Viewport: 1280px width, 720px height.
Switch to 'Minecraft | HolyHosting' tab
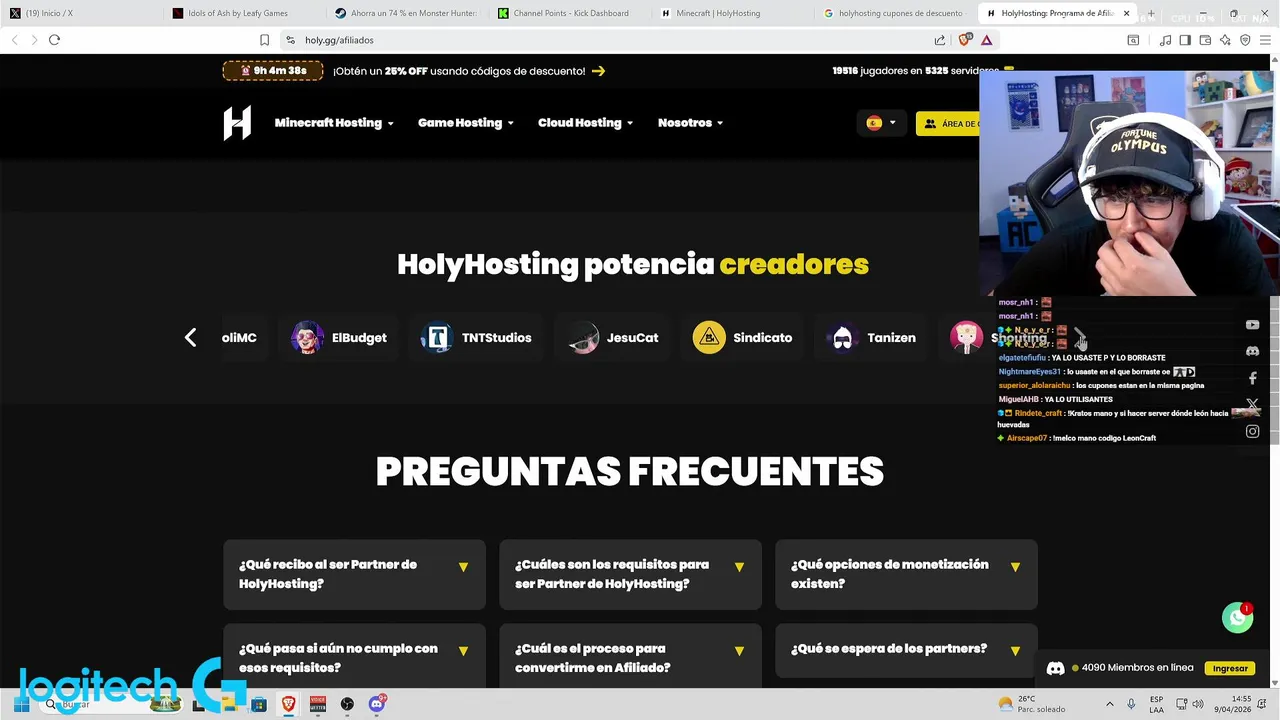pyautogui.click(x=732, y=13)
